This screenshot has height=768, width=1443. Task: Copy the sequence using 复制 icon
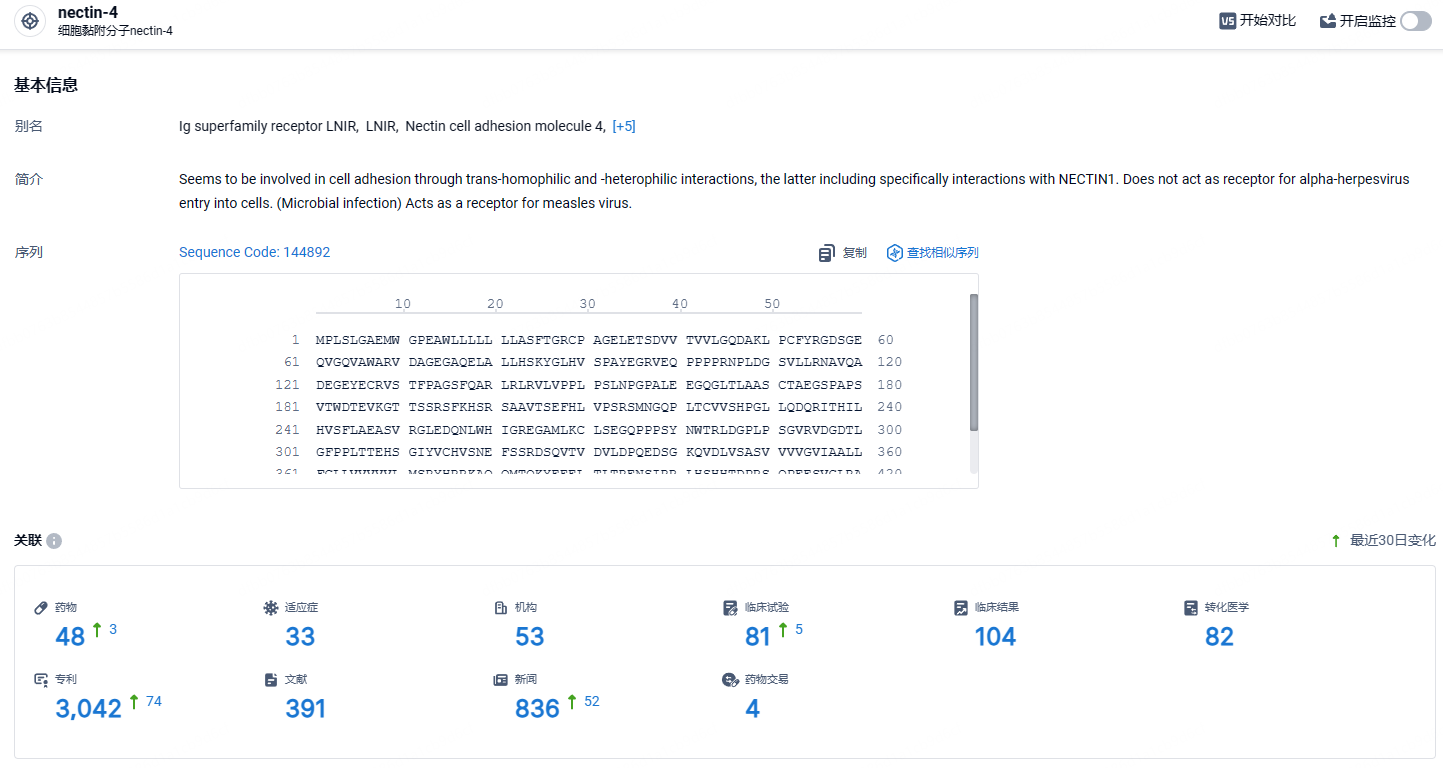click(826, 253)
